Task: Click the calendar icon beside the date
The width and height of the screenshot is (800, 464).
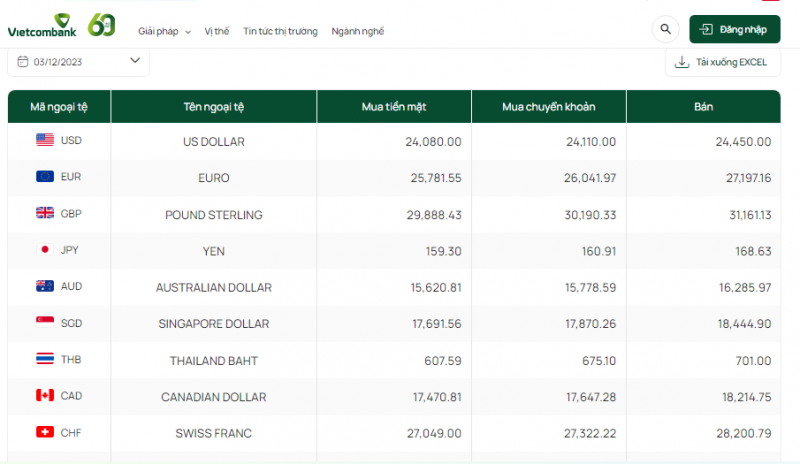Action: click(x=22, y=61)
